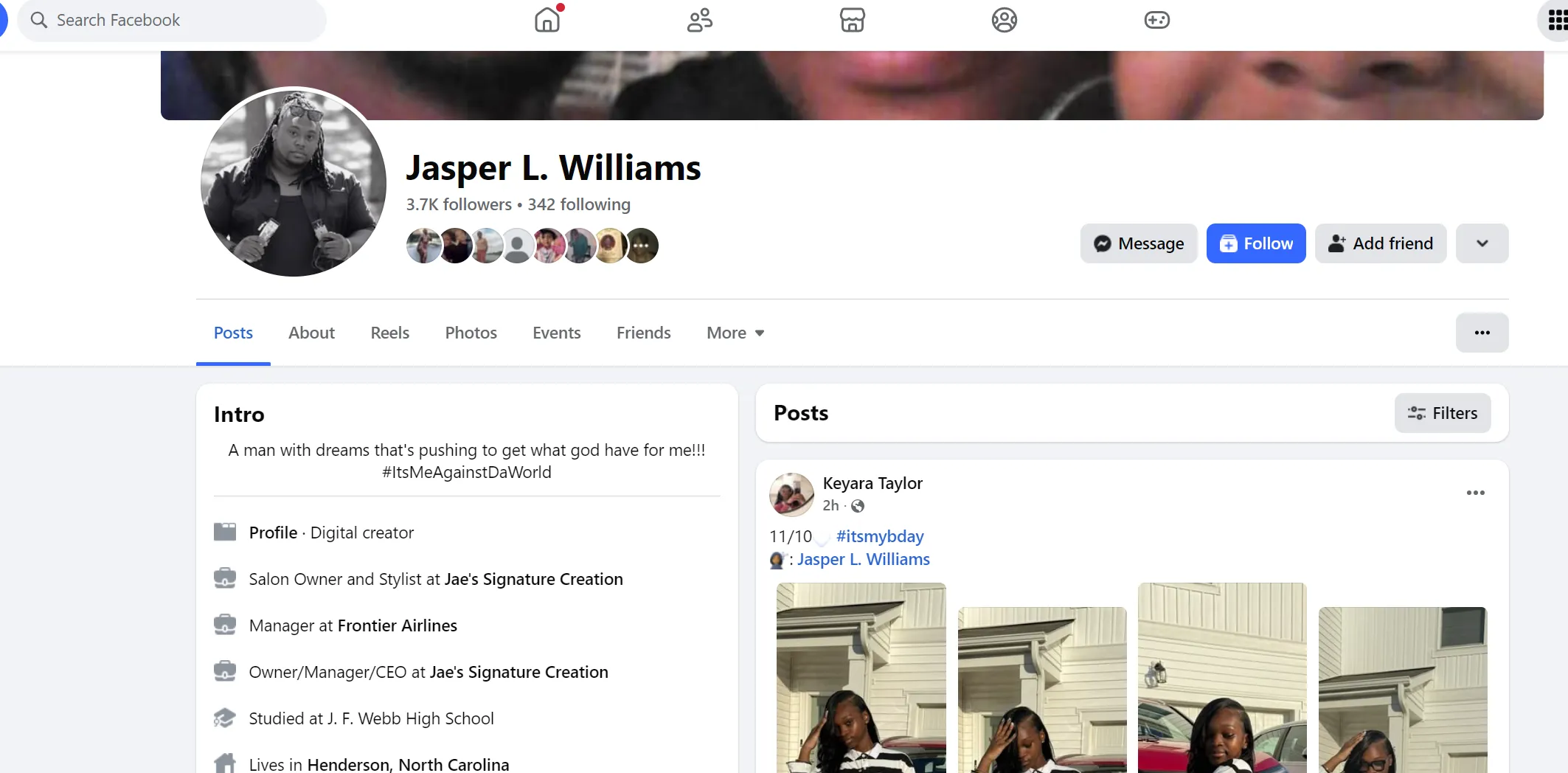Click the Follow button
Image resolution: width=1568 pixels, height=773 pixels.
1255,243
